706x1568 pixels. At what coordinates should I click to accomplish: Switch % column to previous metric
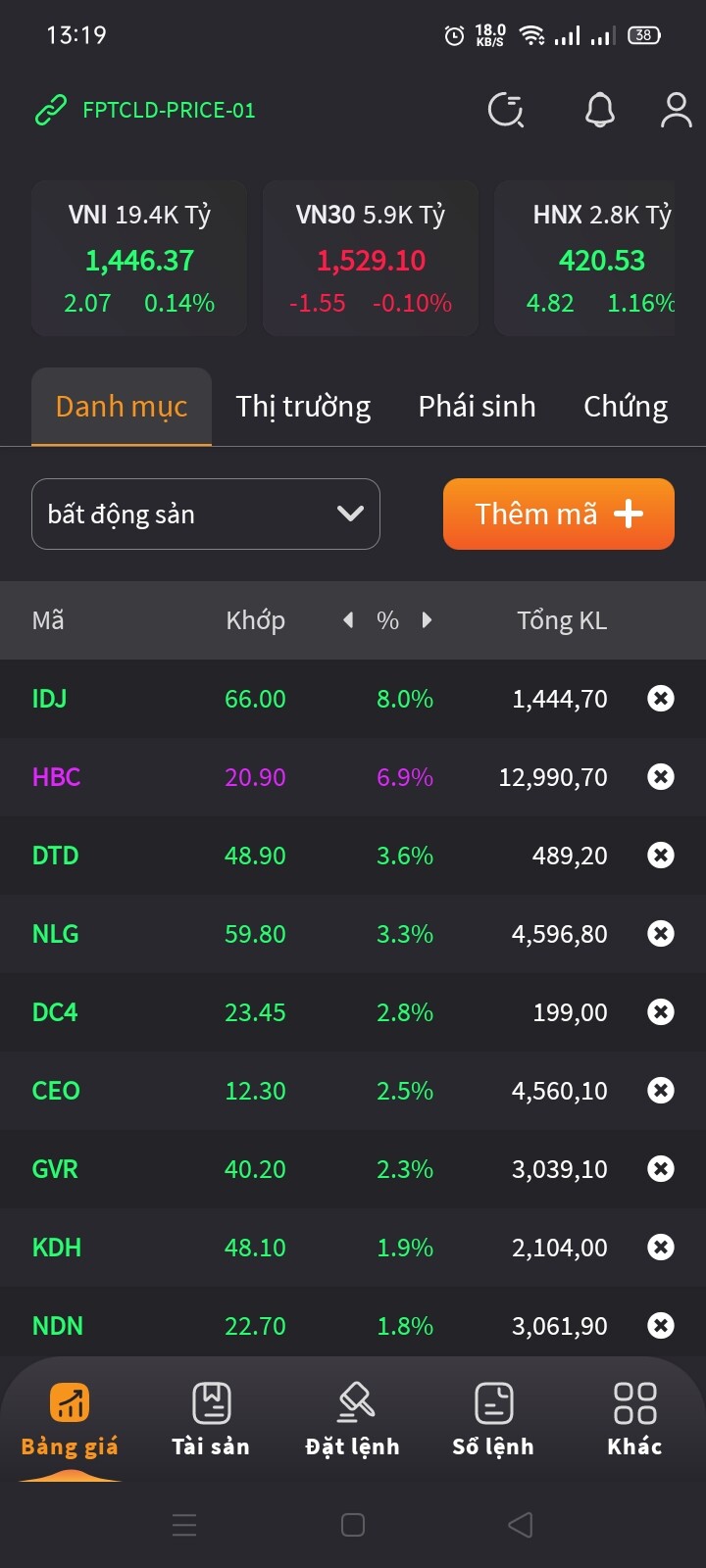(348, 620)
